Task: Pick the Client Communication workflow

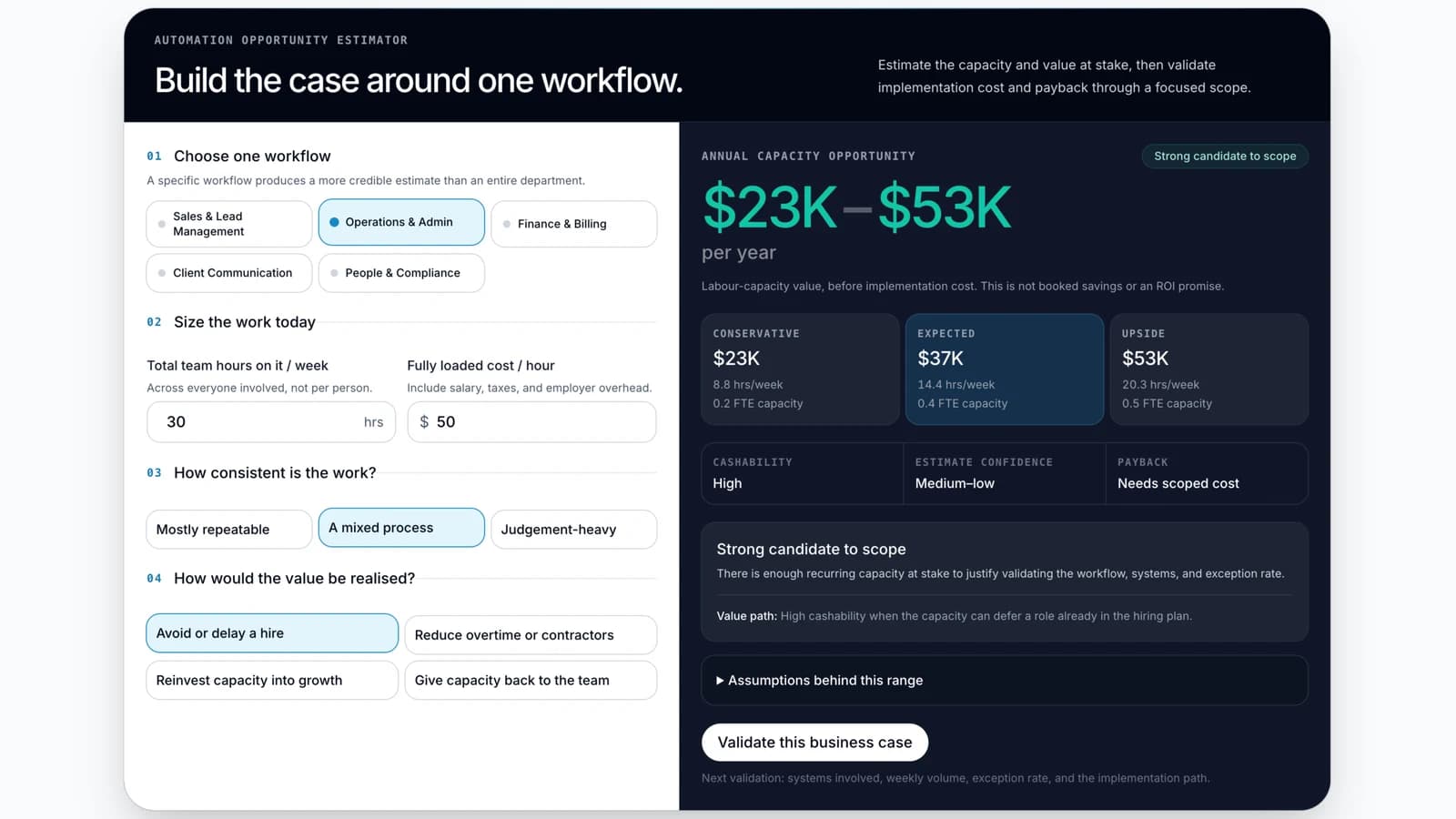Action: point(229,273)
